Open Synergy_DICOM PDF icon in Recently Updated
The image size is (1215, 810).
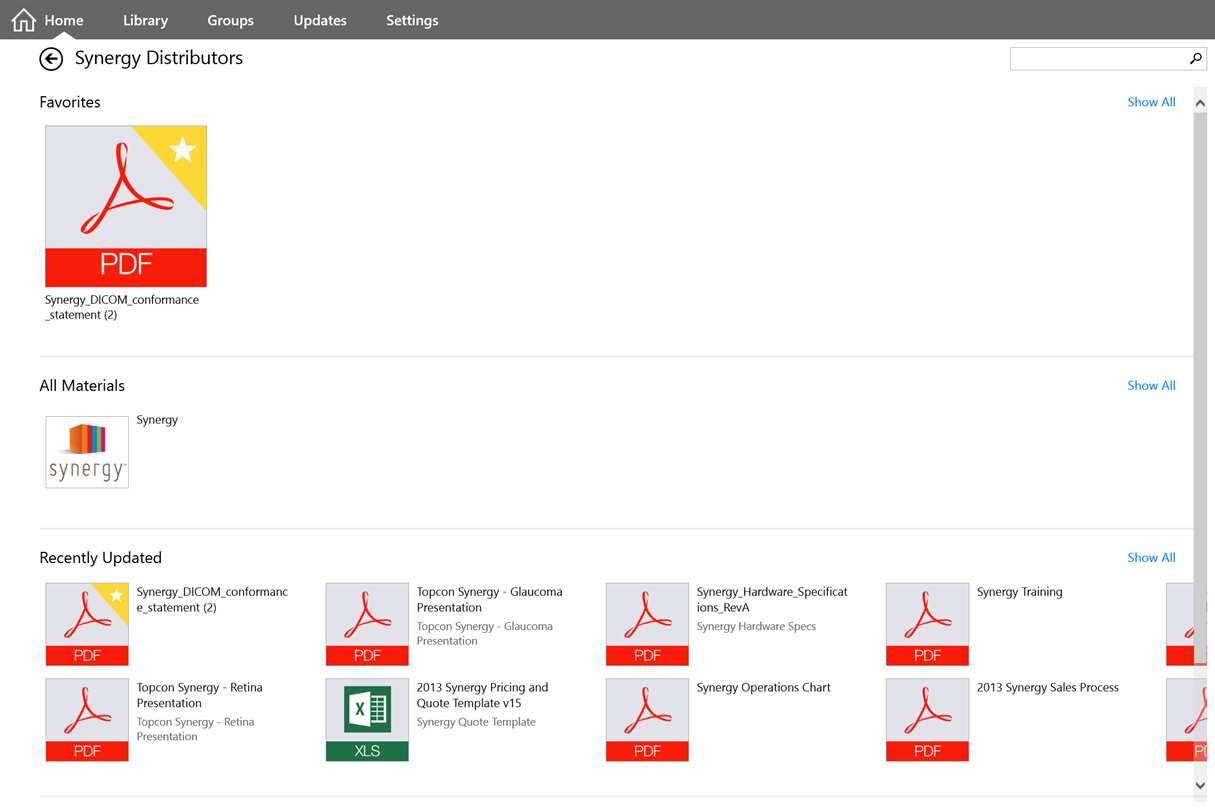point(87,624)
